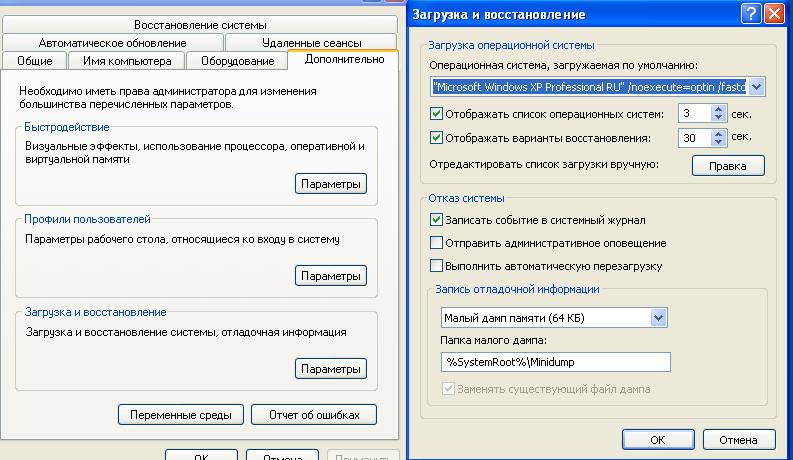
Task: Open Параметры under Быстродействие
Action: (331, 184)
